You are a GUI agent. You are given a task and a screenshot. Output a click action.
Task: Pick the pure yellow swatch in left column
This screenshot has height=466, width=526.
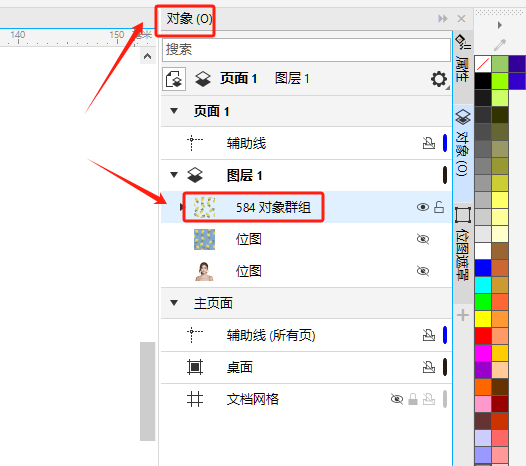click(x=483, y=319)
